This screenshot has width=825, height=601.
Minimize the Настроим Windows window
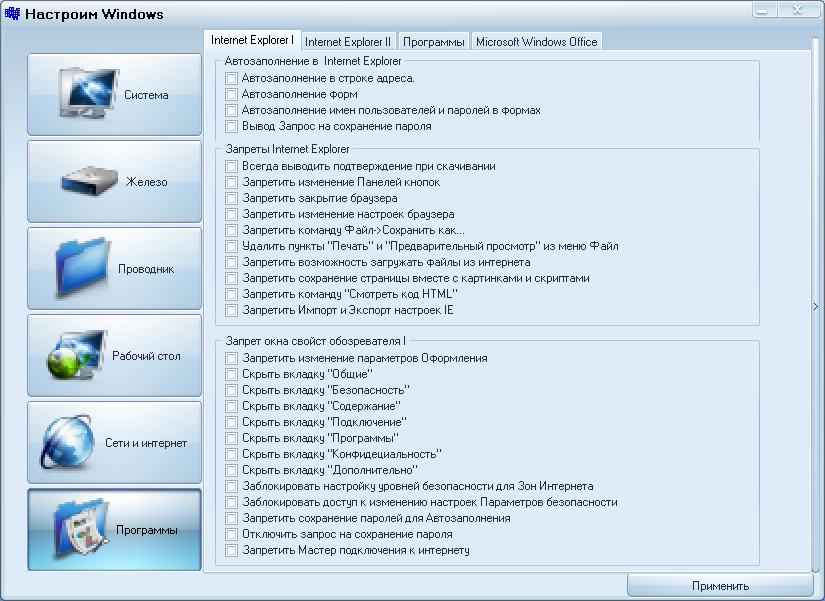click(x=763, y=9)
